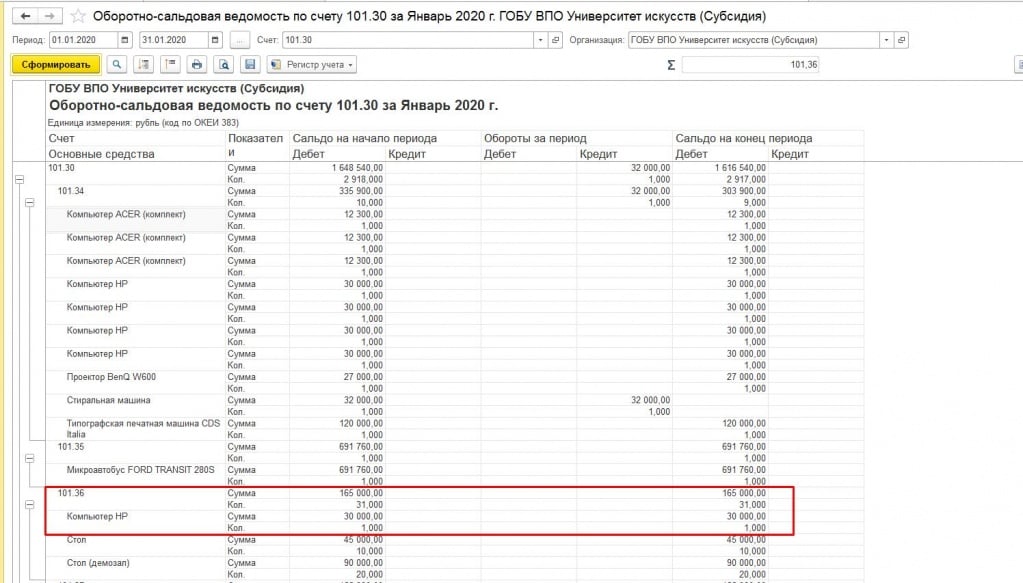This screenshot has height=583, width=1023.
Task: Collapse the top-level 101.30 group
Action: pyautogui.click(x=18, y=179)
